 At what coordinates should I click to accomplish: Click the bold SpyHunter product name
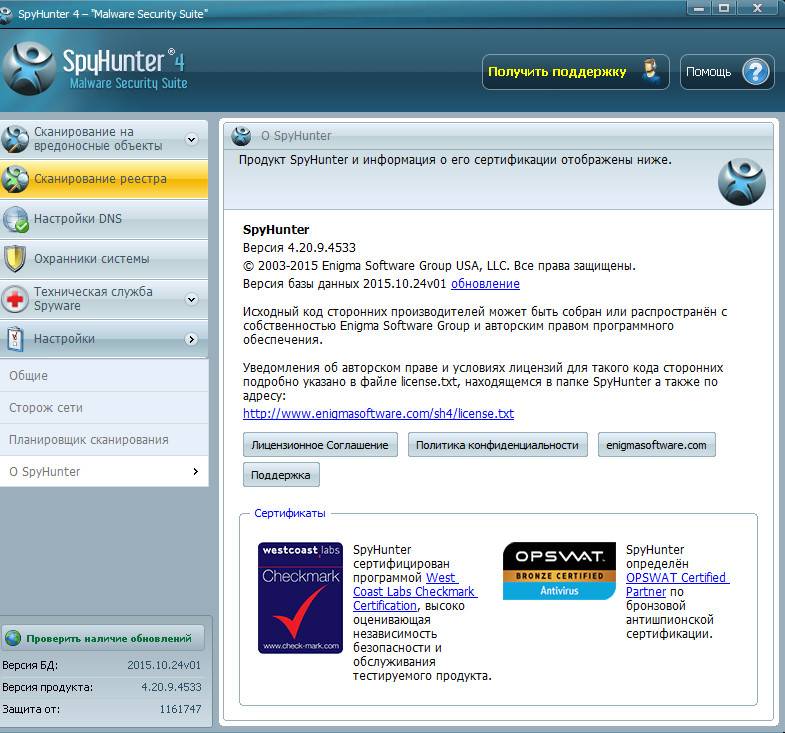[276, 229]
